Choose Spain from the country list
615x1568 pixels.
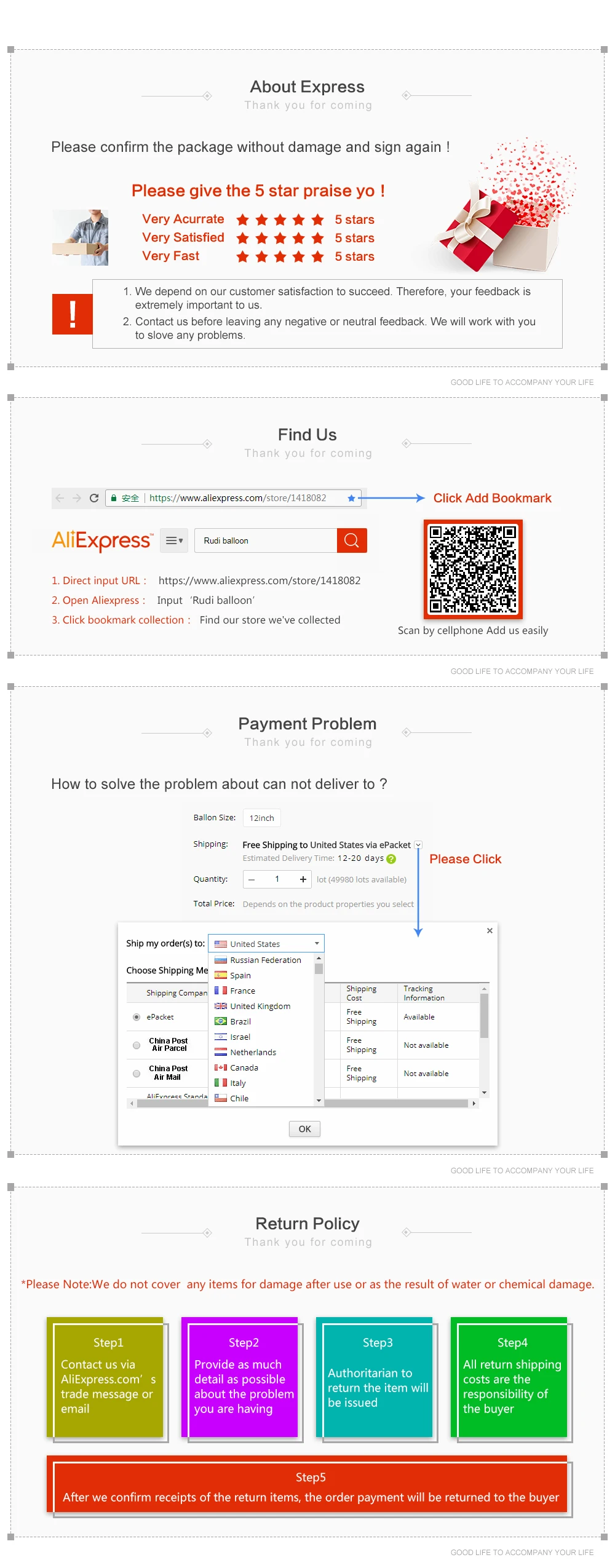click(261, 975)
